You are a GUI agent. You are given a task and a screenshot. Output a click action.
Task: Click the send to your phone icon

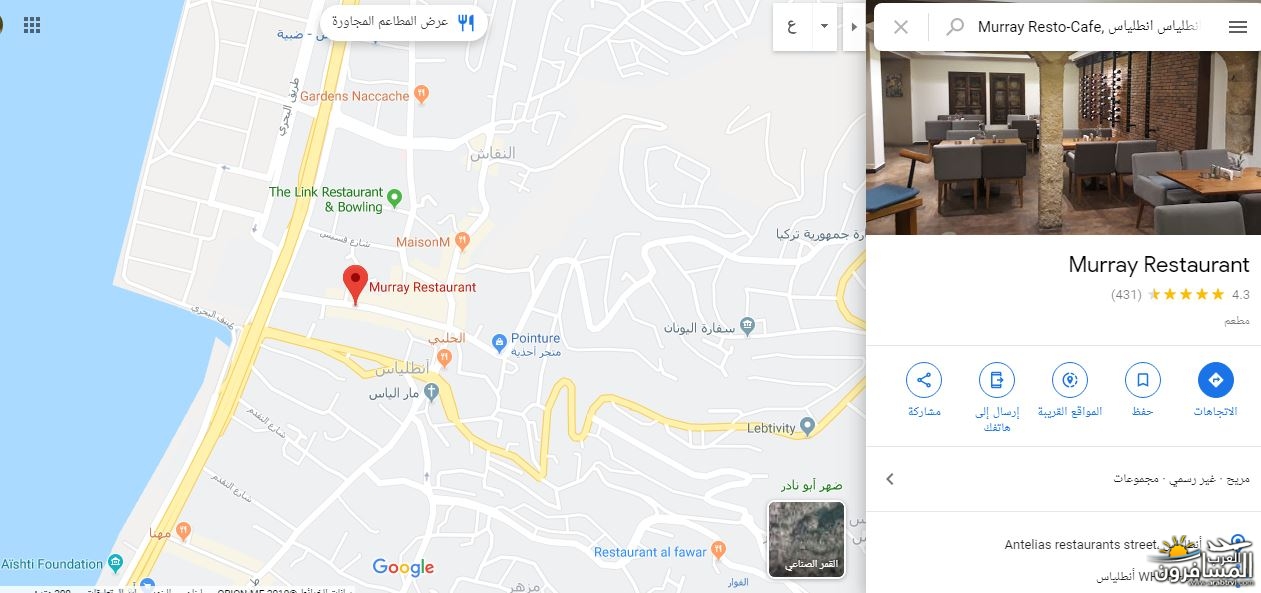click(996, 380)
